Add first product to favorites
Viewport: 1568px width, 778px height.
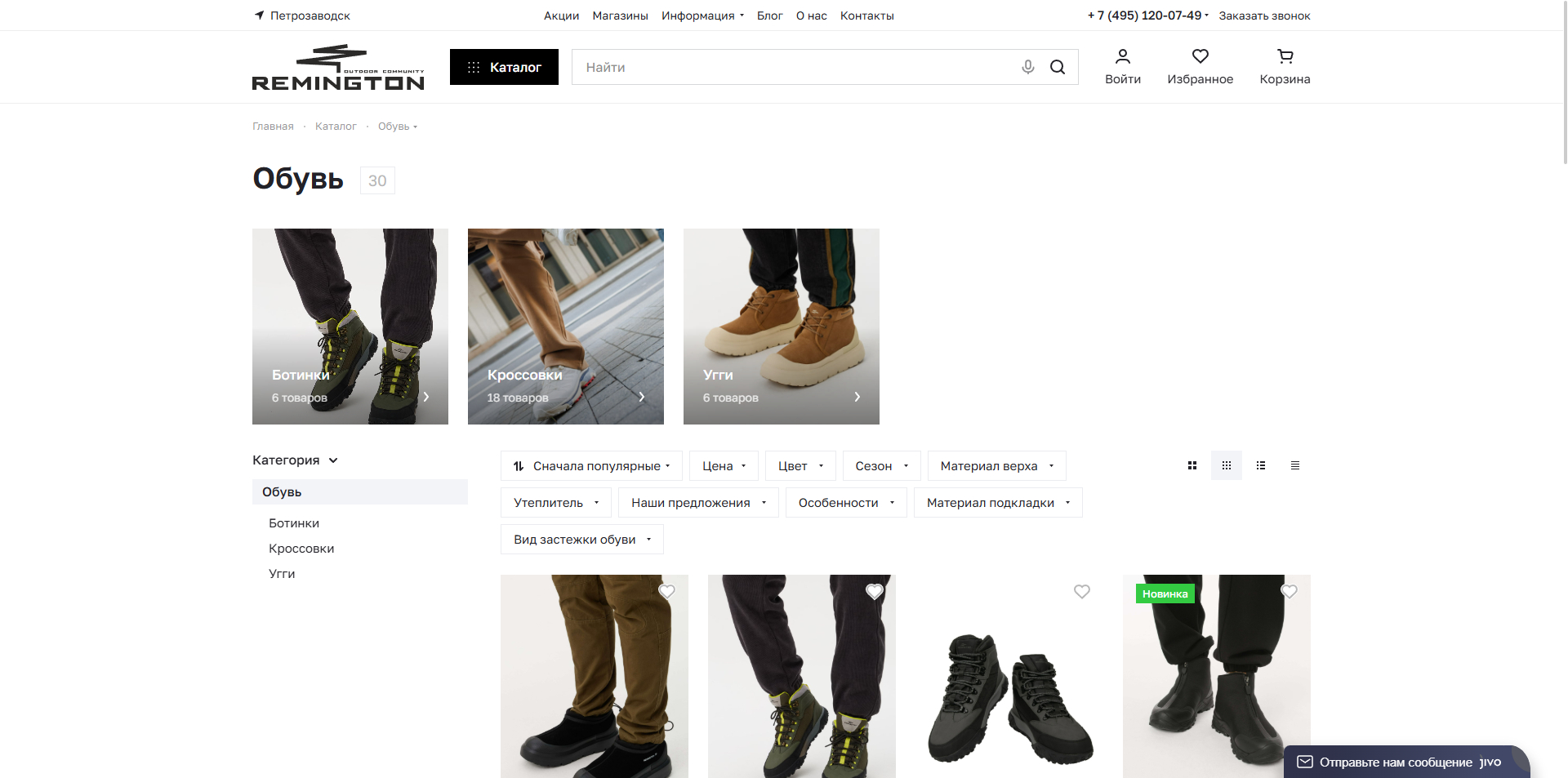667,592
